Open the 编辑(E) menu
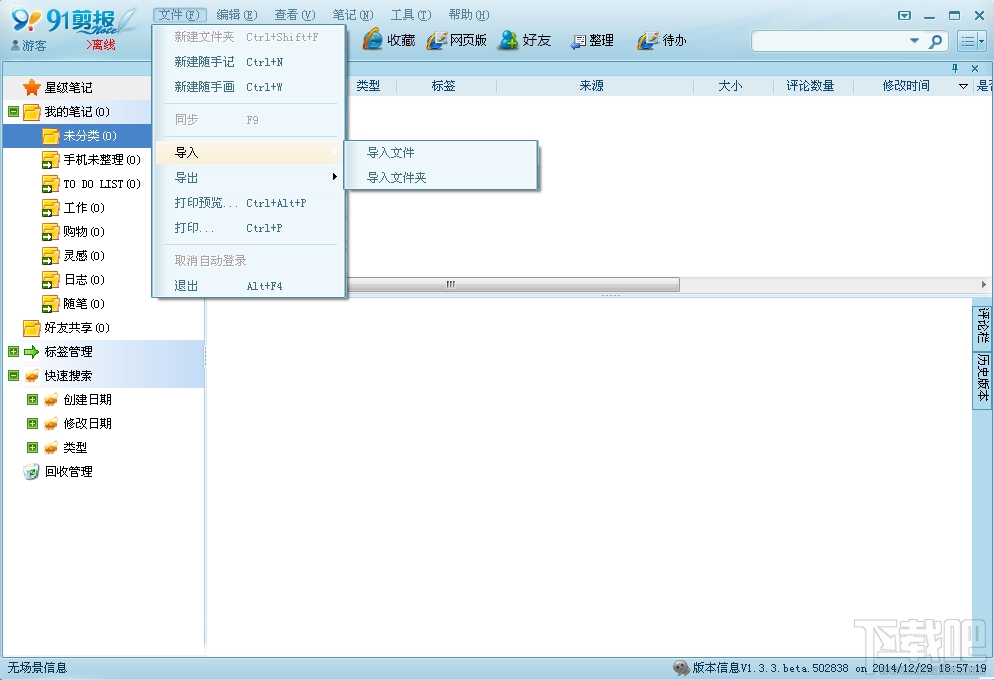The height and width of the screenshot is (680, 994). (236, 15)
